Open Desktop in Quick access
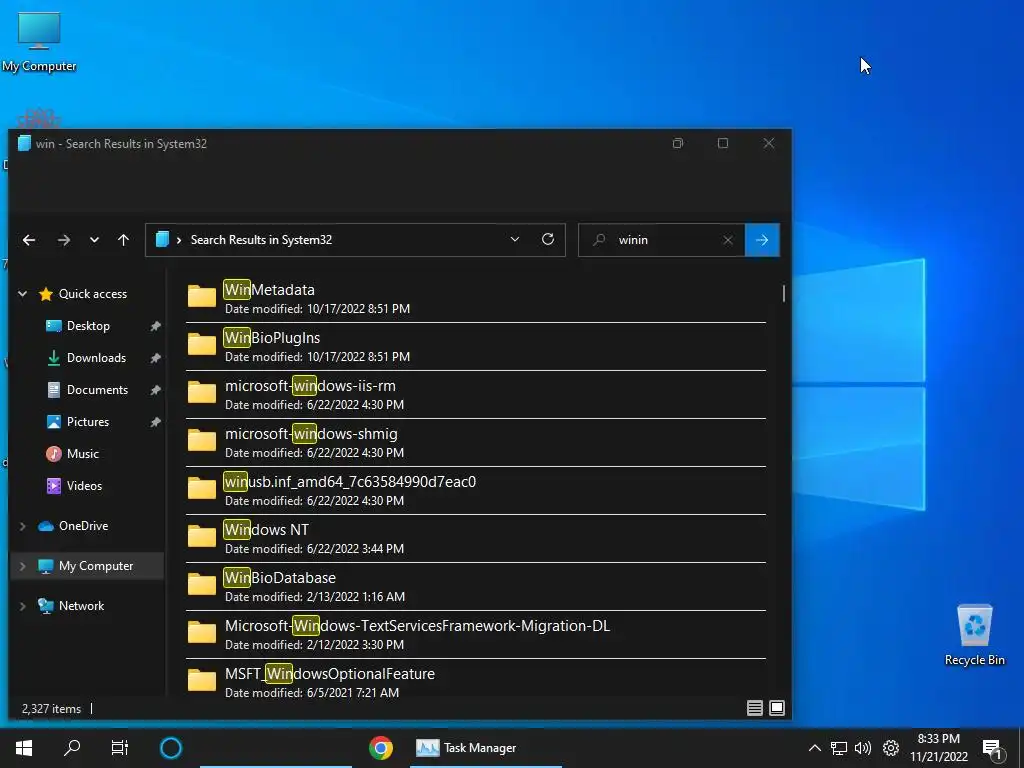The width and height of the screenshot is (1024, 768). tap(88, 326)
